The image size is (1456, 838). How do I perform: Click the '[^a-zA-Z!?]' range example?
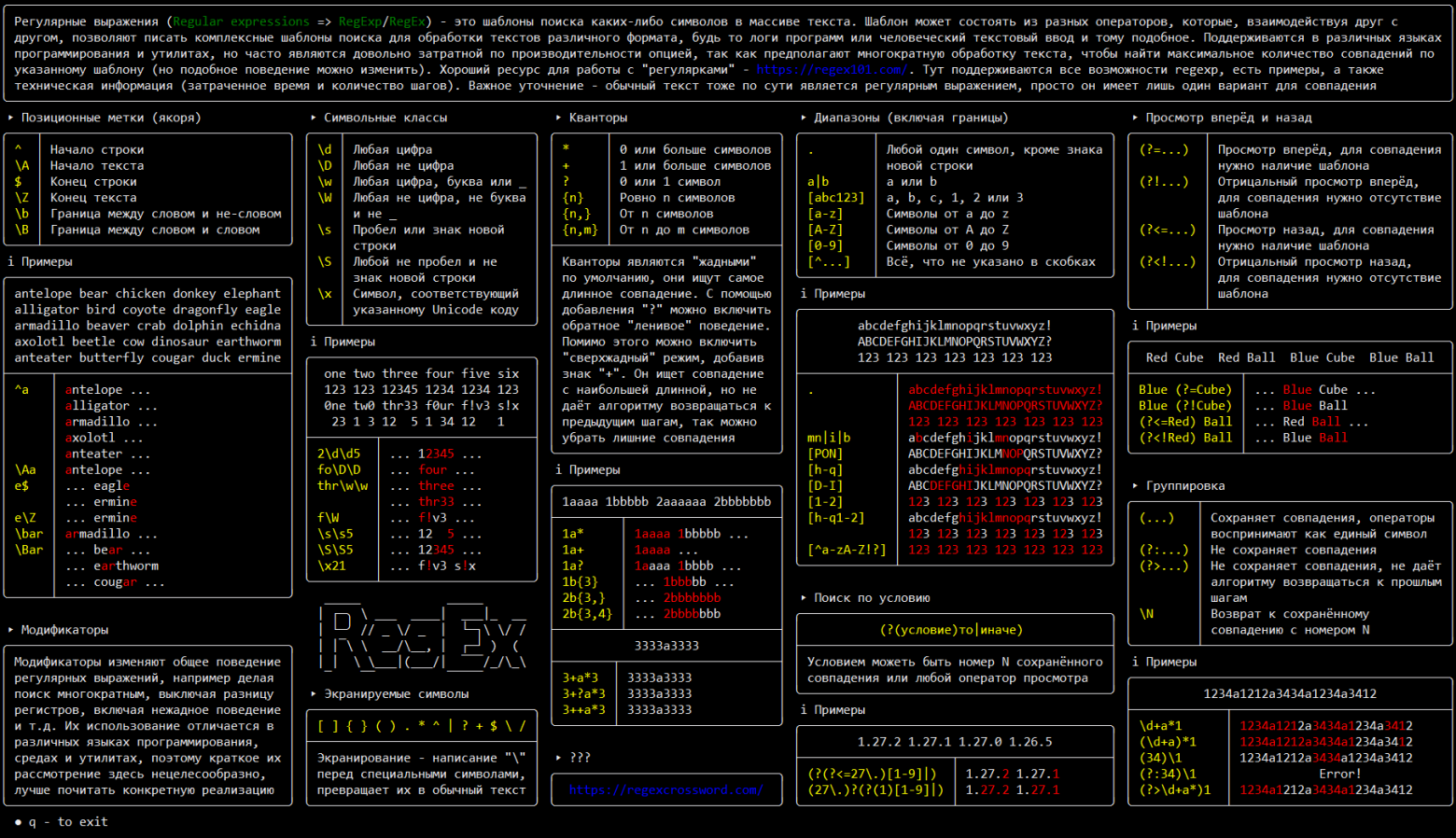847,550
